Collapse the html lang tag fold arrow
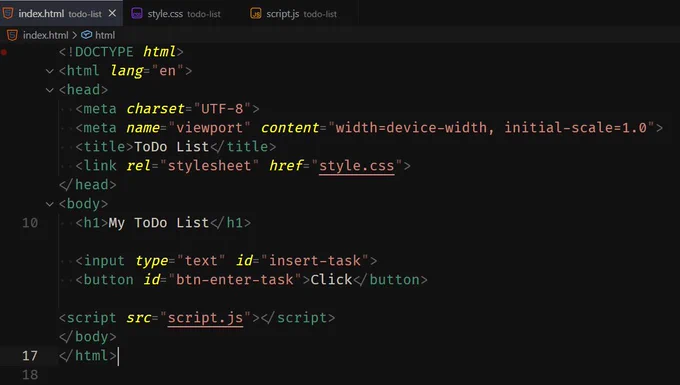The height and width of the screenshot is (385, 680). [49, 71]
